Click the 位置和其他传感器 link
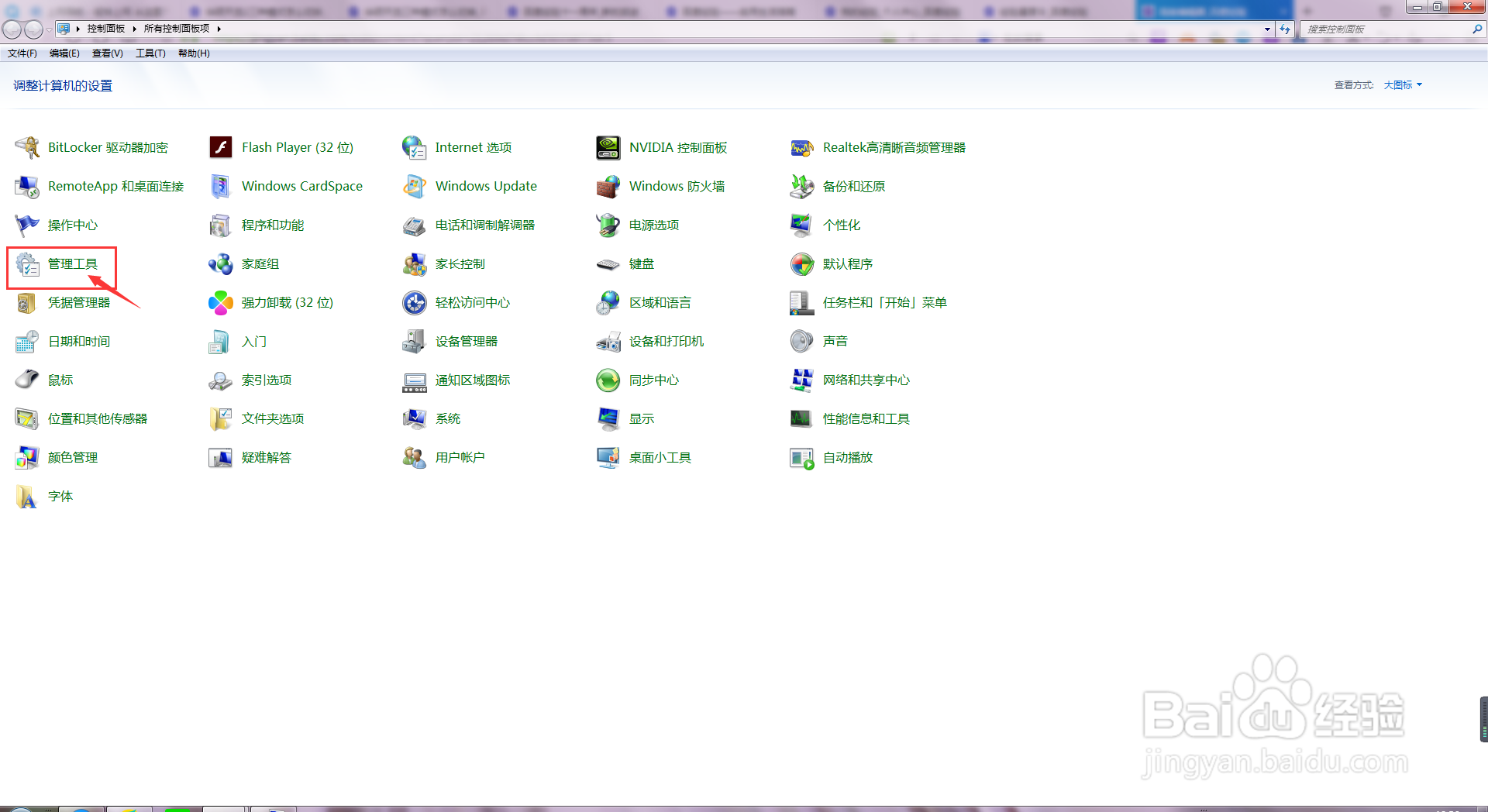 [98, 418]
